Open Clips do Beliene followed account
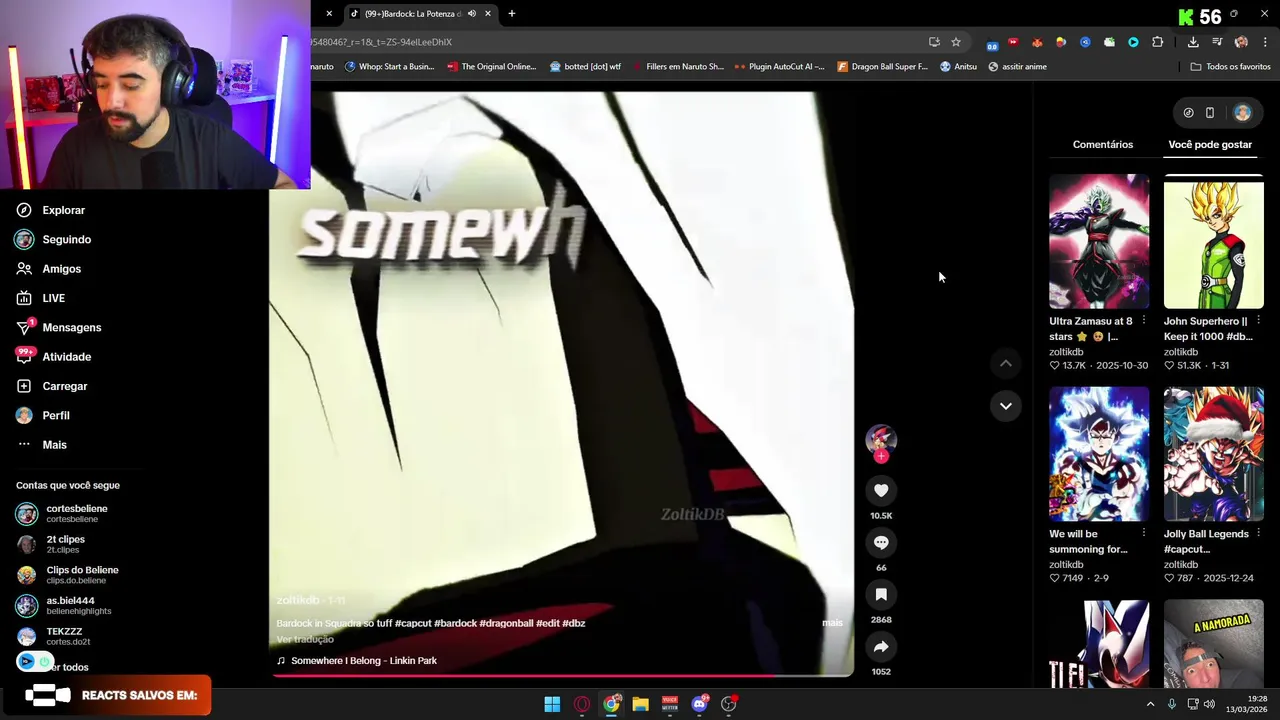Screen dimensions: 1280x720 67,575
